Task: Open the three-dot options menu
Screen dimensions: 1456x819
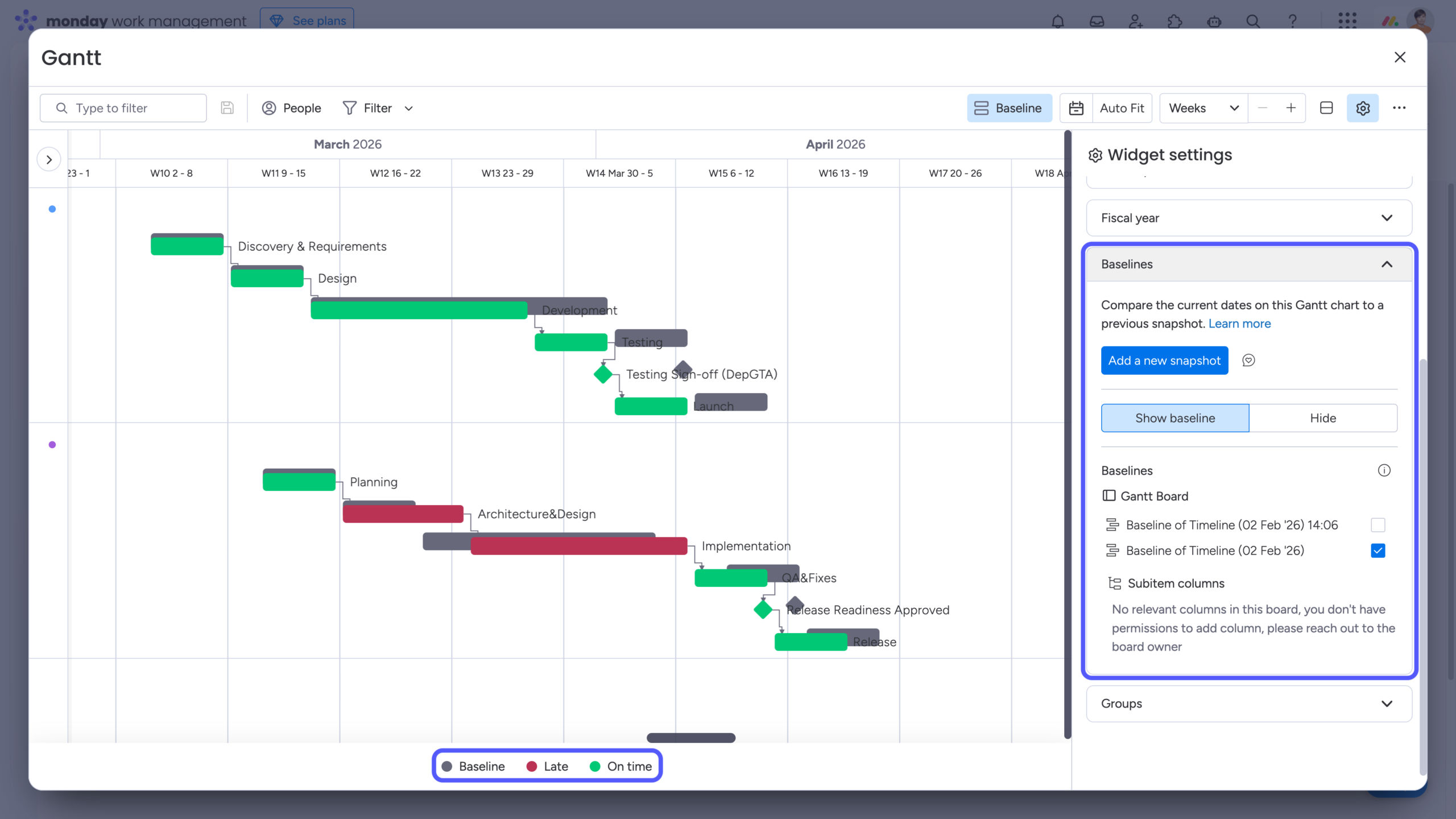Action: tap(1400, 107)
